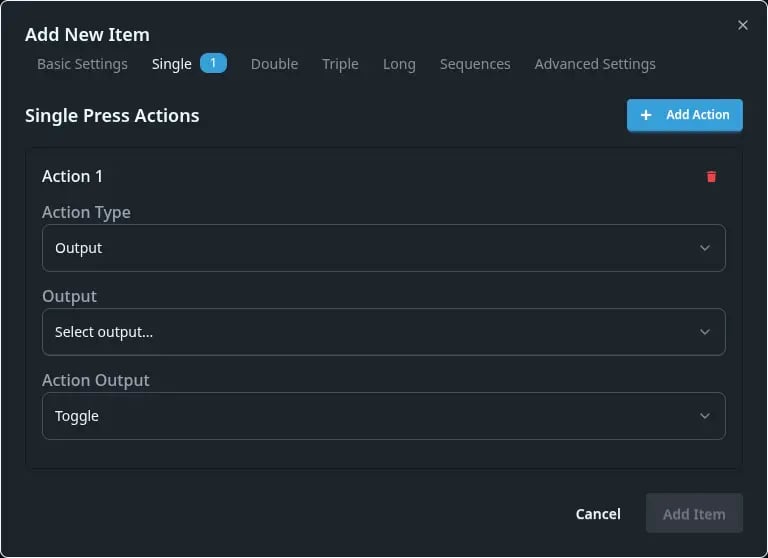Click the badge showing 1 on Single tab
This screenshot has width=768, height=558.
click(213, 63)
